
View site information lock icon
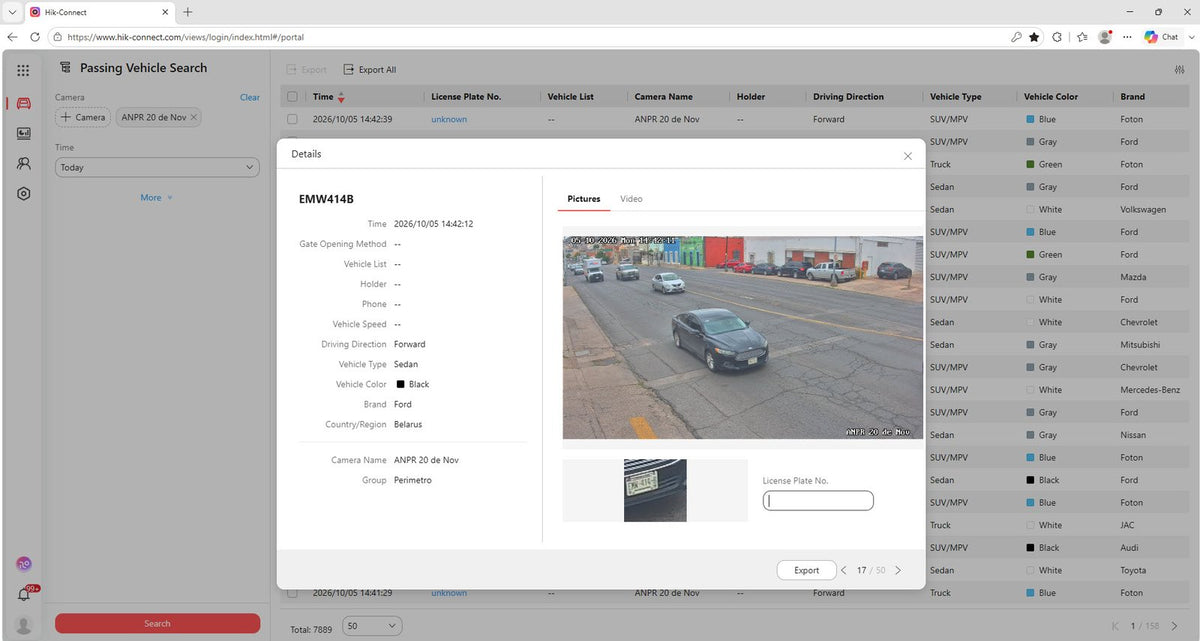click(x=59, y=37)
